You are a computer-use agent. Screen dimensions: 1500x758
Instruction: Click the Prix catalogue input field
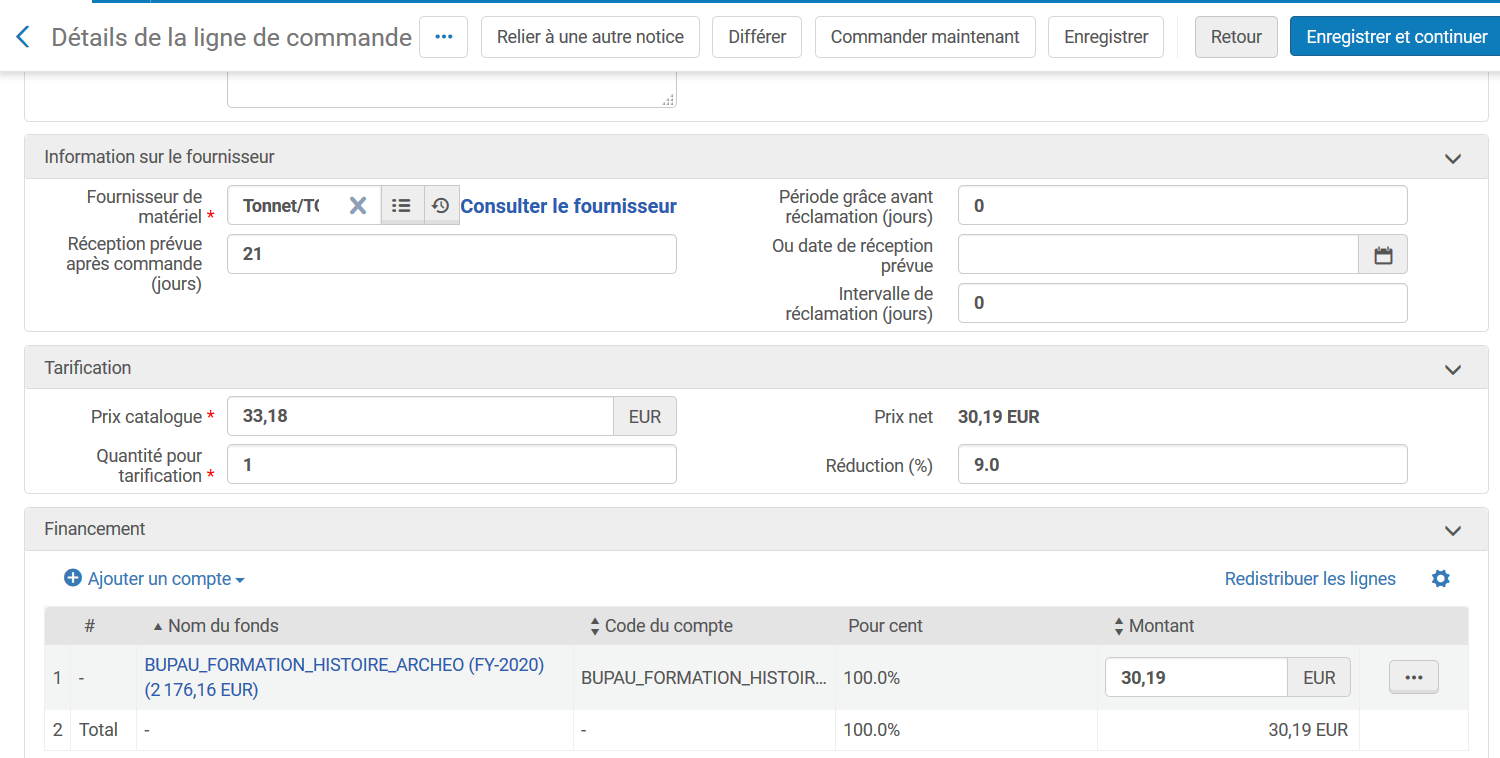420,416
